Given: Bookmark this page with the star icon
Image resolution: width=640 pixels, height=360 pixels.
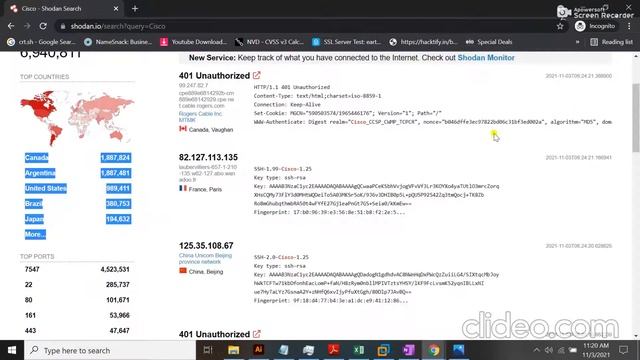Looking at the screenshot, I should click(560, 26).
